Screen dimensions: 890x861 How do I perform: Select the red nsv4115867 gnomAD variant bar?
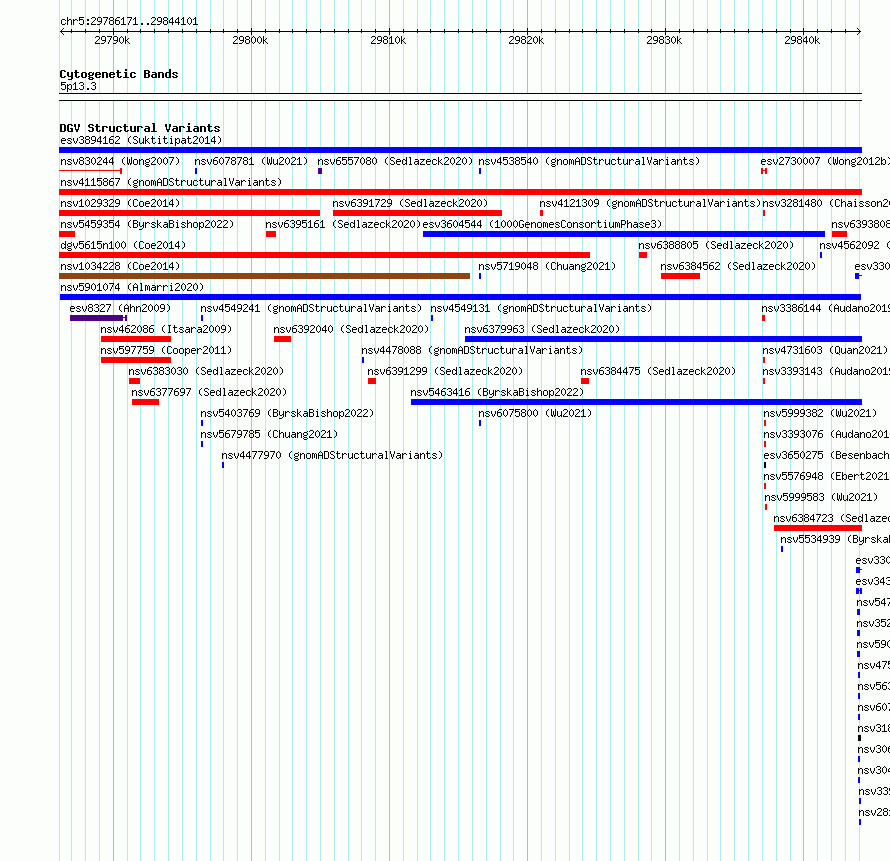click(460, 192)
